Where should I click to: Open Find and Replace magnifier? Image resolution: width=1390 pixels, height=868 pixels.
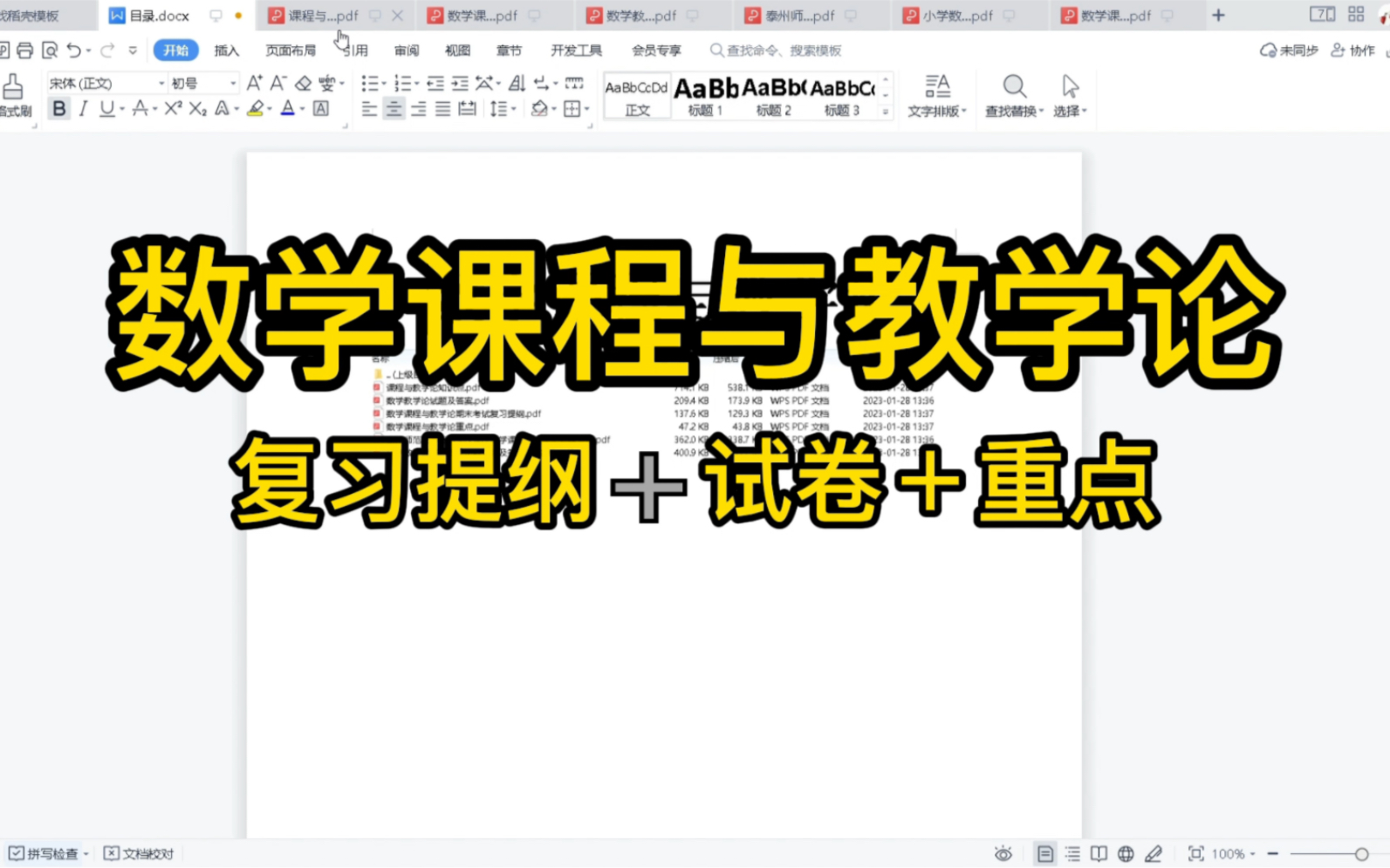(1014, 85)
